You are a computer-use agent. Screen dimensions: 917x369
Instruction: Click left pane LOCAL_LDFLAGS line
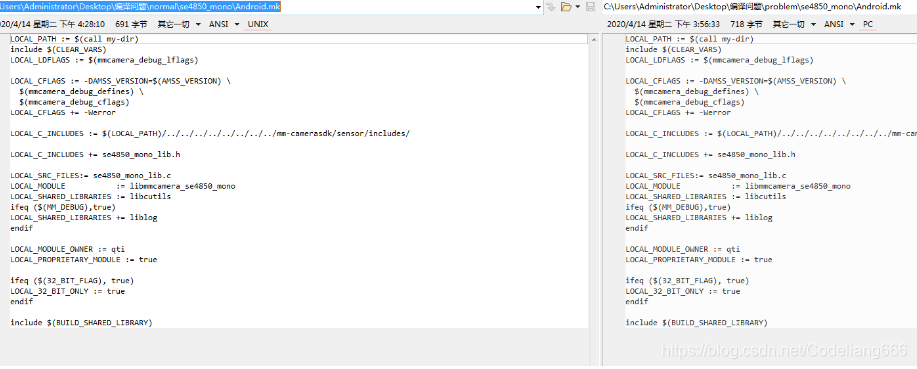point(104,60)
